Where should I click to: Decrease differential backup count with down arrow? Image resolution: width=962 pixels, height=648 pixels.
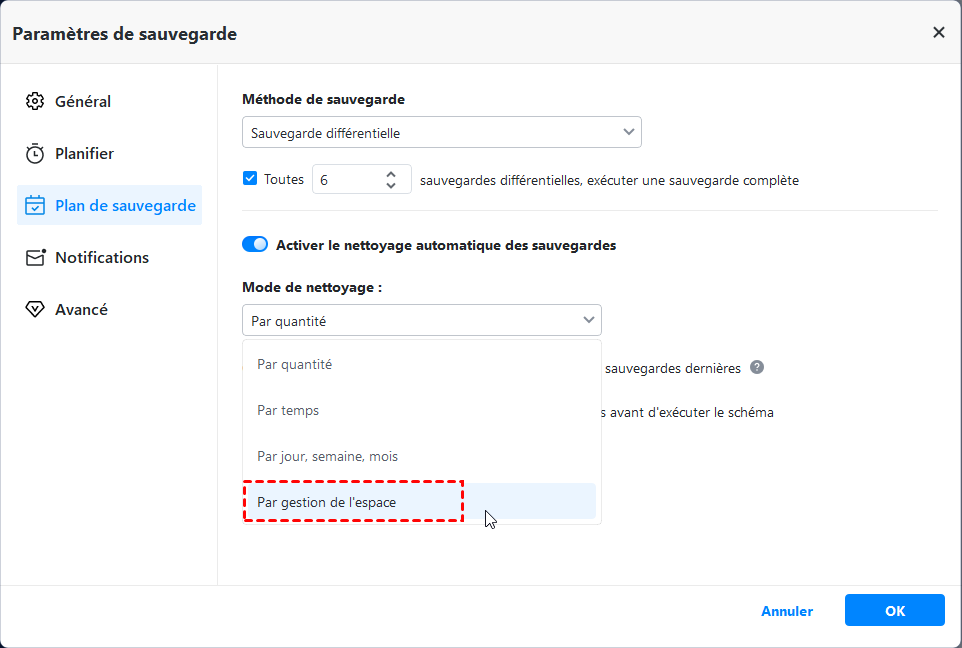pos(391,186)
